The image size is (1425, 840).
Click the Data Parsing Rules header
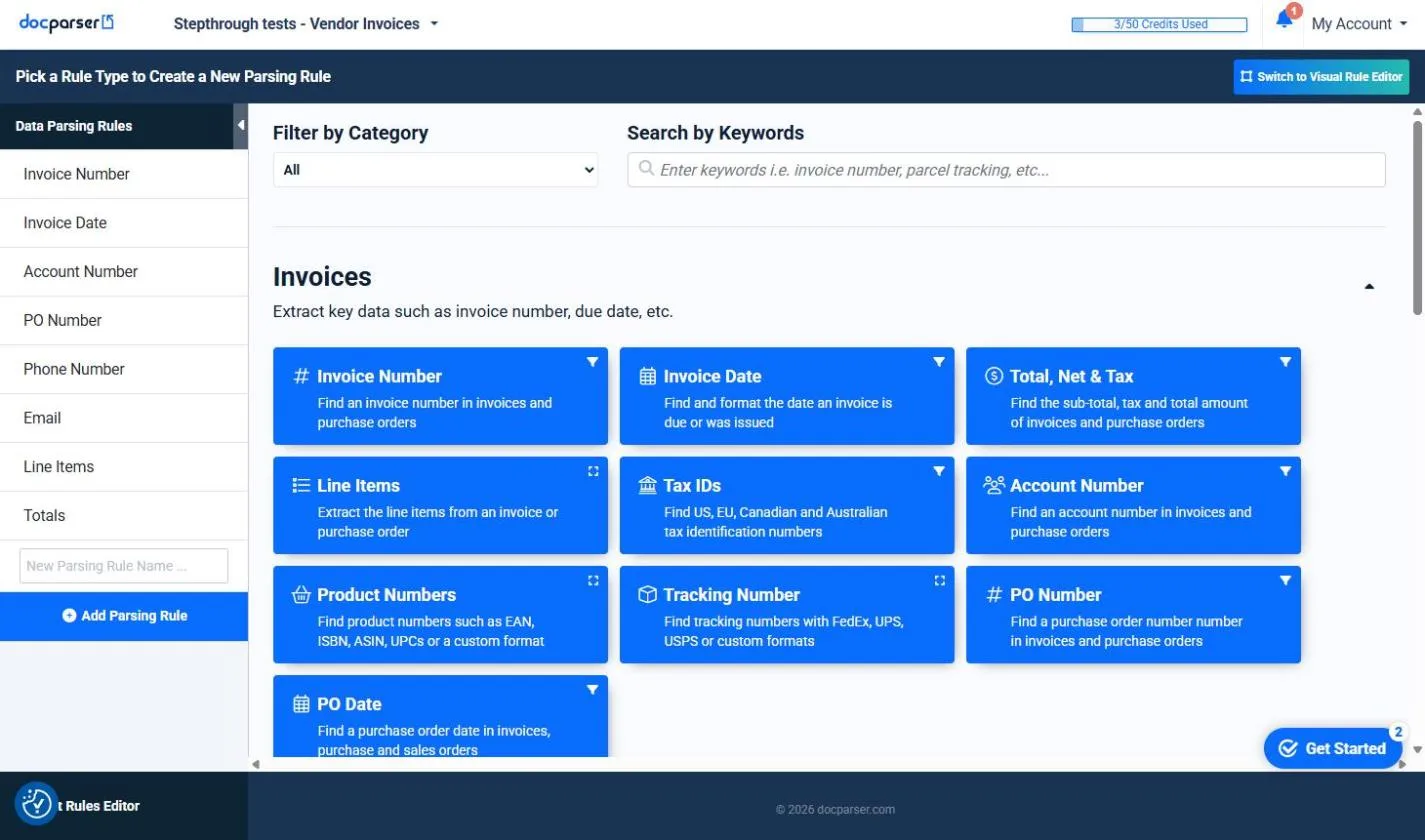coord(117,126)
